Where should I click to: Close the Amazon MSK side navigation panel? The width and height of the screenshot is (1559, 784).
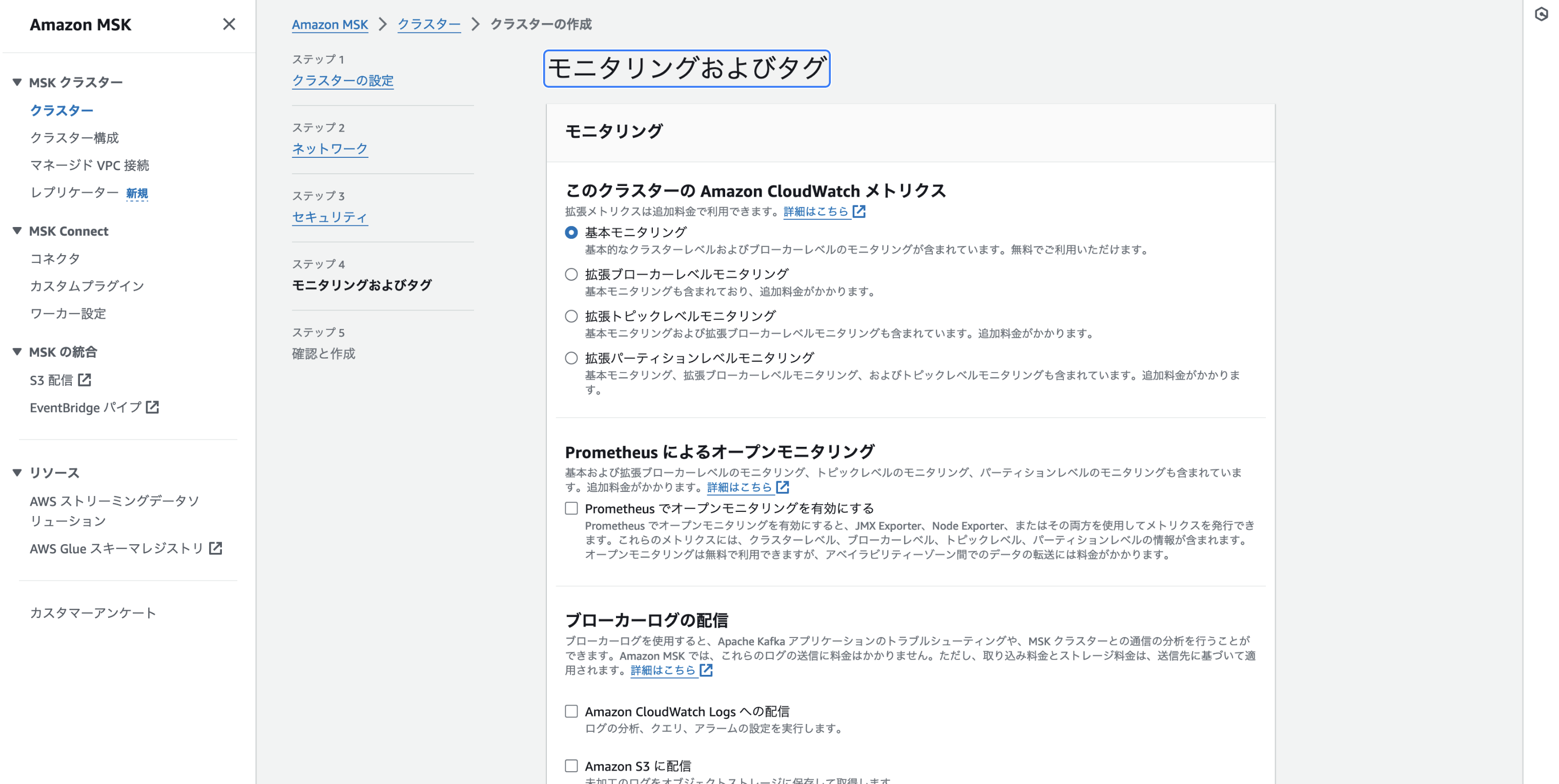(x=228, y=24)
